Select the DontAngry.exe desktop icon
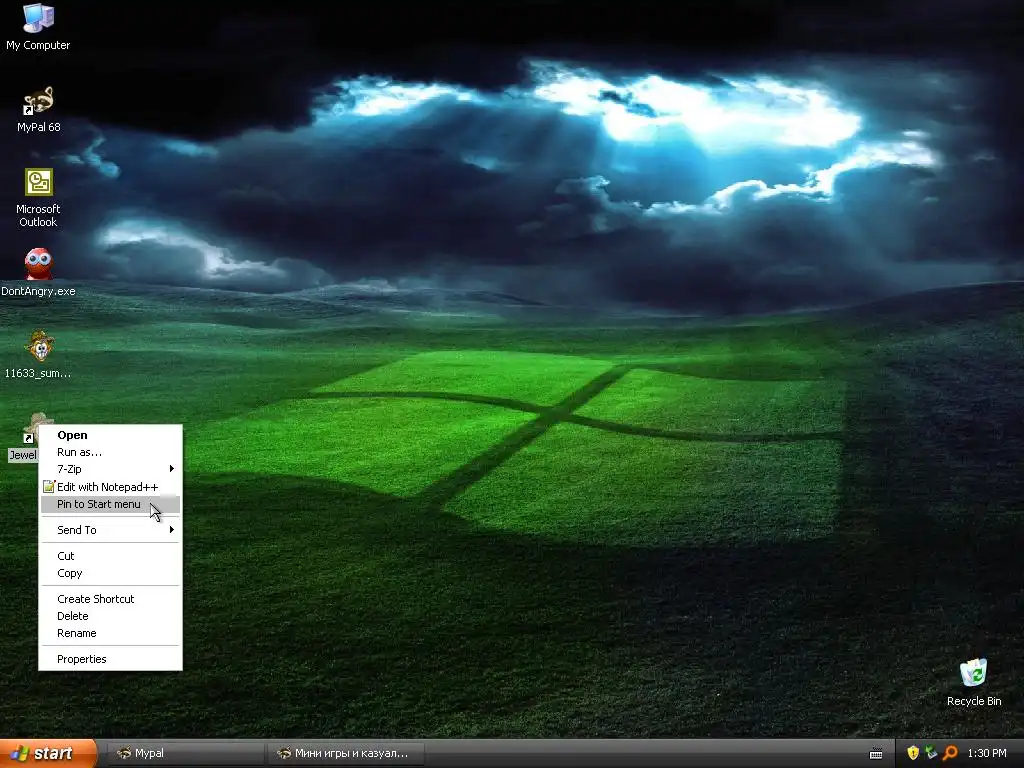Viewport: 1024px width, 768px height. pos(38,273)
